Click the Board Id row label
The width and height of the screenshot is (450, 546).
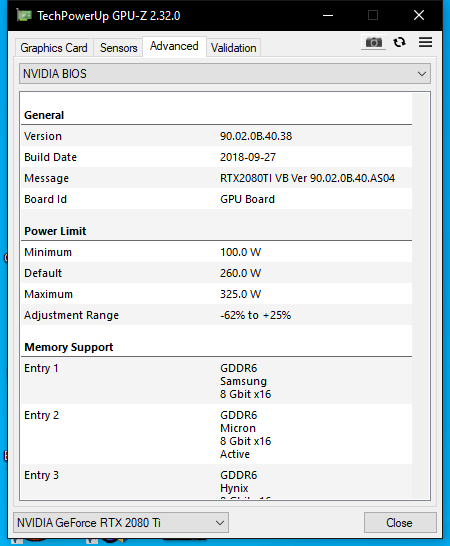(45, 199)
